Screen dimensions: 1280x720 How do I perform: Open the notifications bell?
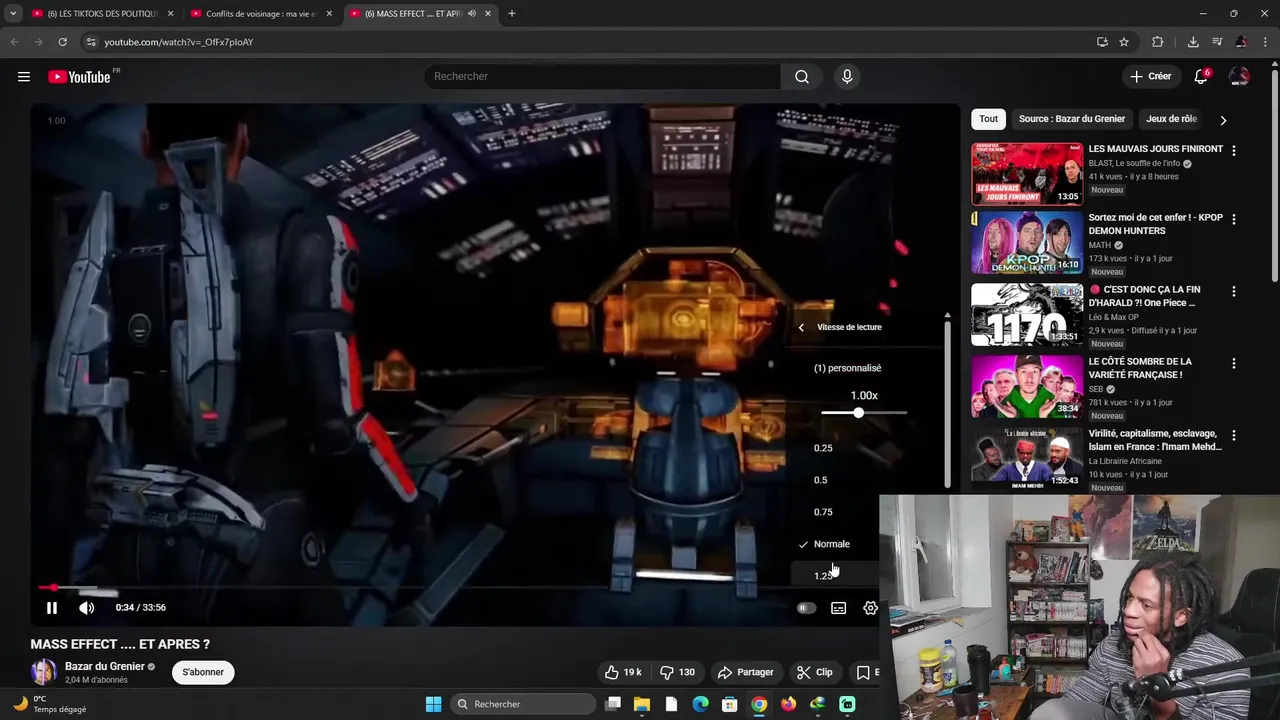1201,76
